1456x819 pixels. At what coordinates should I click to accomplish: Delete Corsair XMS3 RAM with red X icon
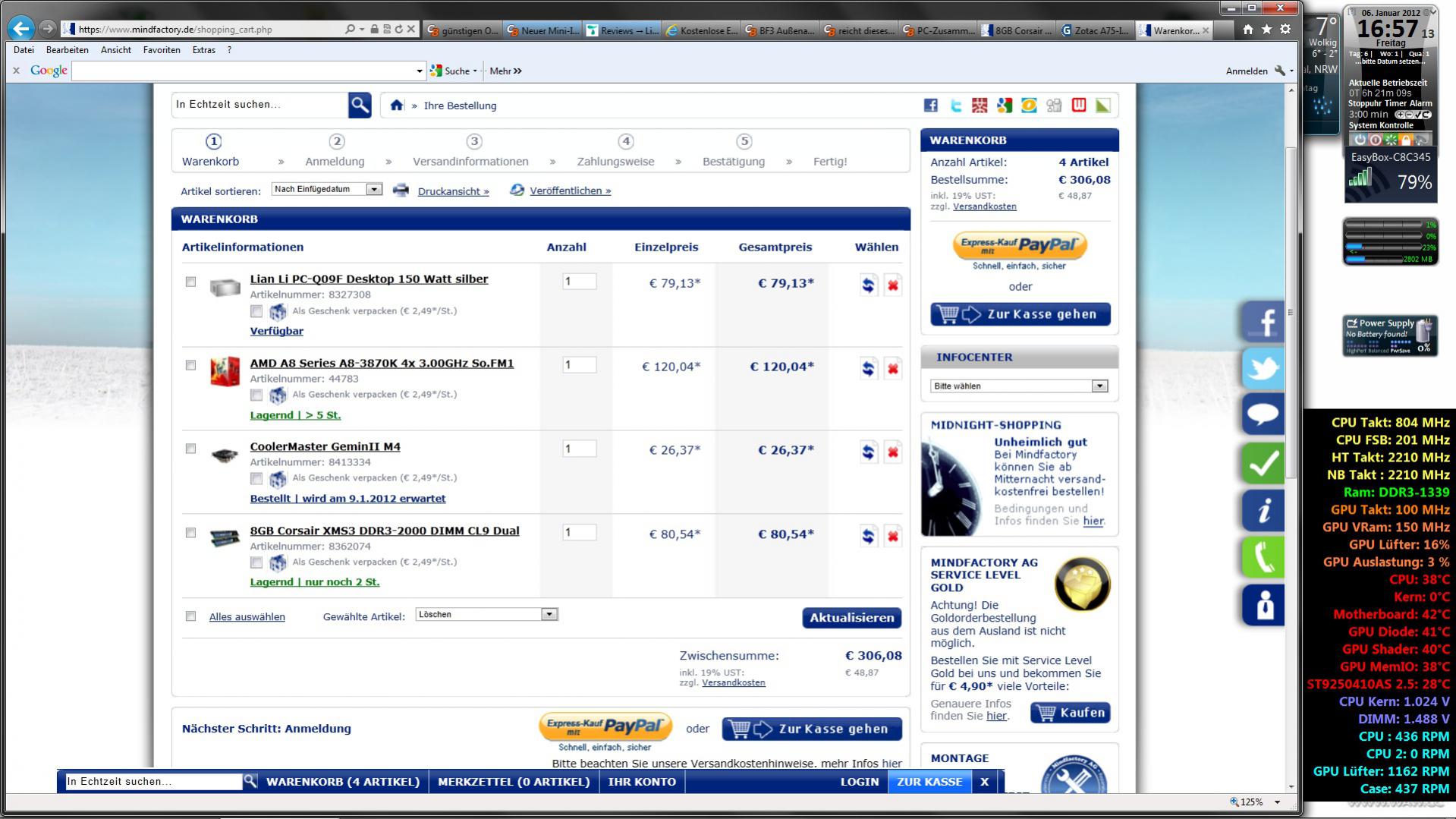click(x=893, y=537)
